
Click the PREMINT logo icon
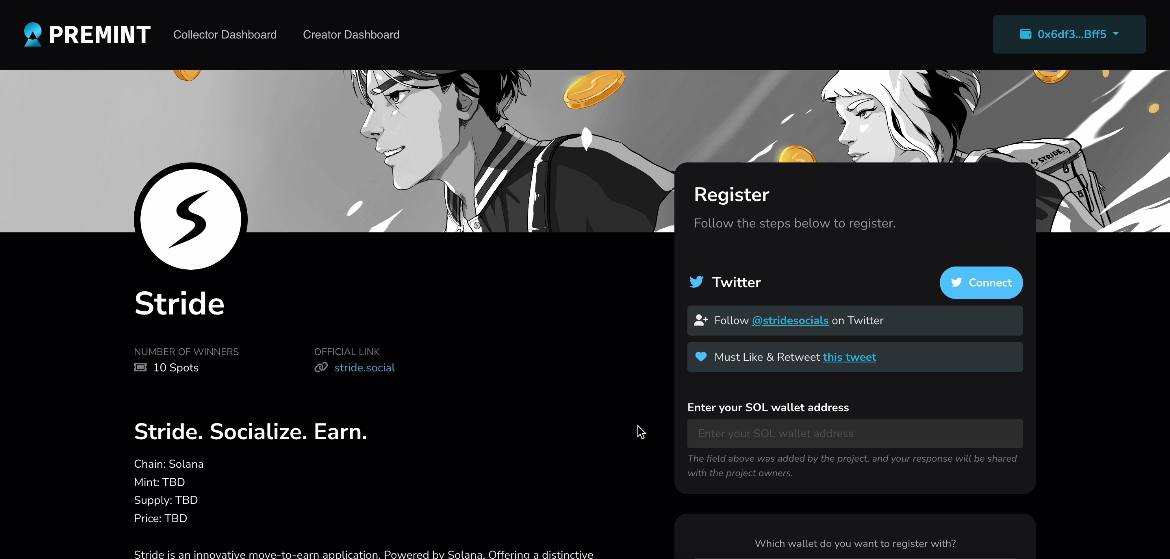point(33,34)
